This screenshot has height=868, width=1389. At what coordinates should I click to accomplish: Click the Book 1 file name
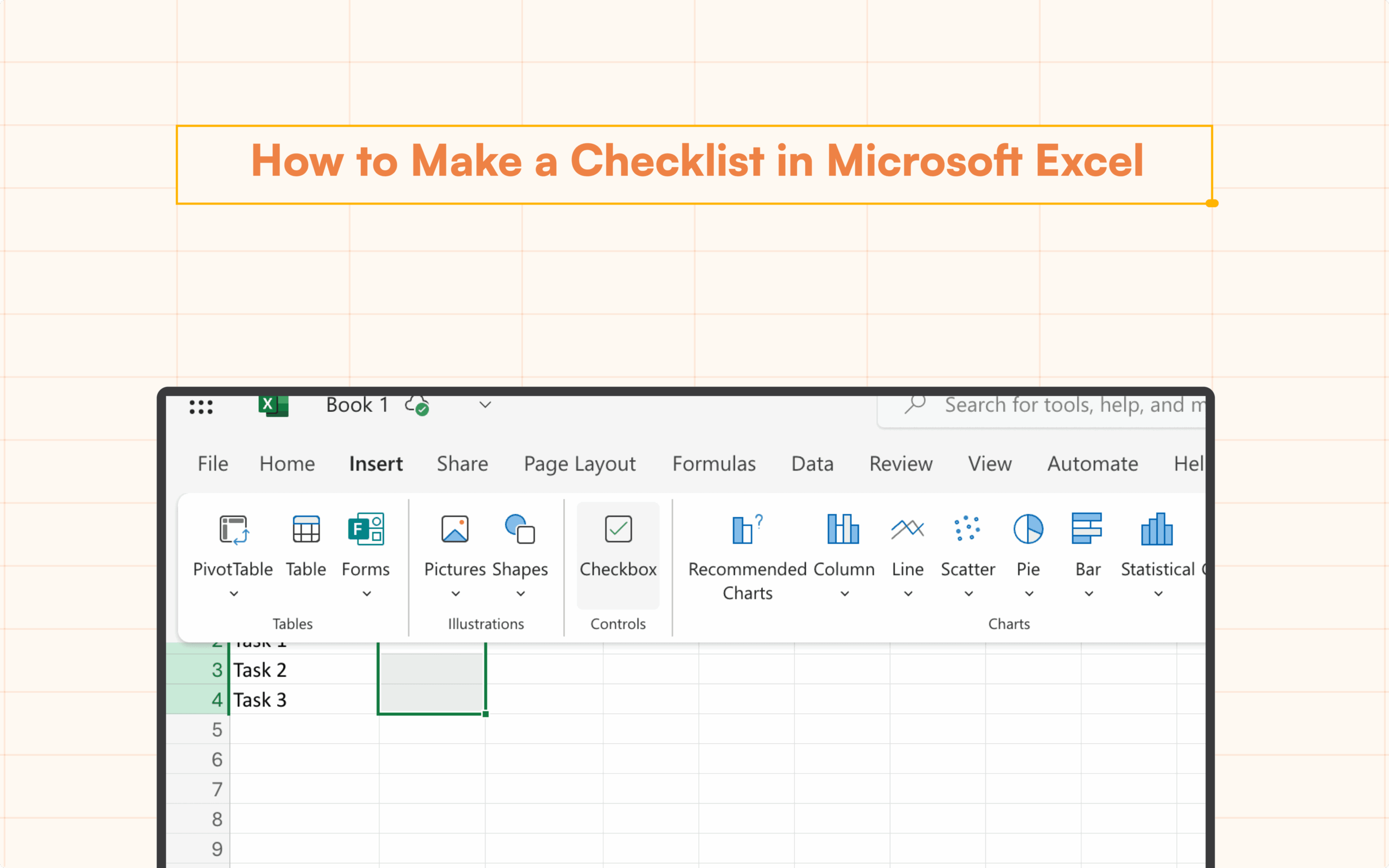(357, 405)
